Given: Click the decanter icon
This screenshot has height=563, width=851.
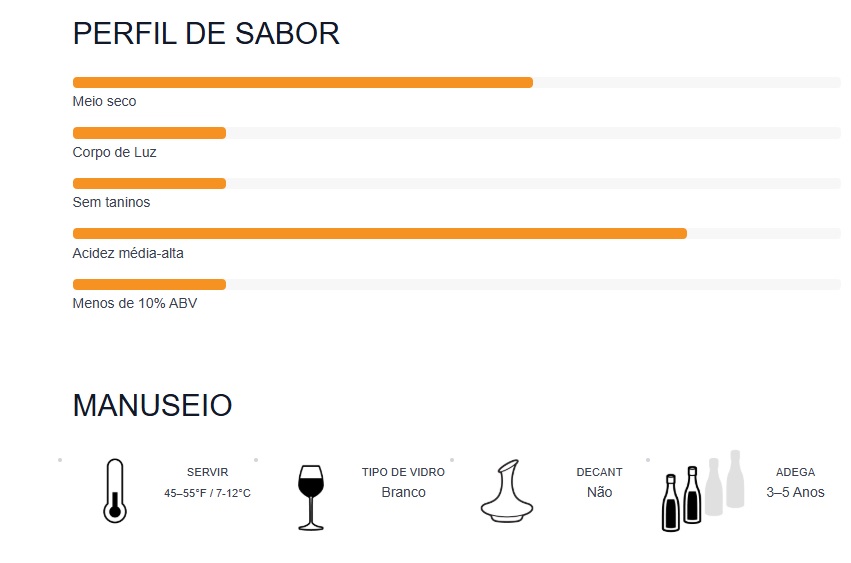Looking at the screenshot, I should pos(507,491).
